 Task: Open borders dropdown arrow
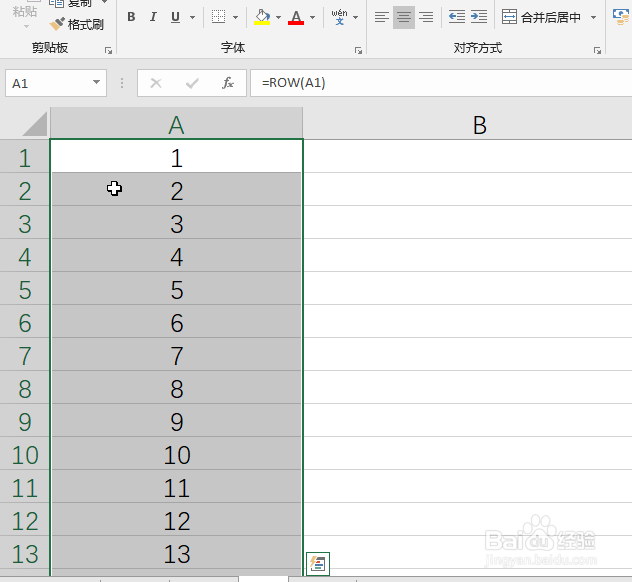click(x=235, y=17)
